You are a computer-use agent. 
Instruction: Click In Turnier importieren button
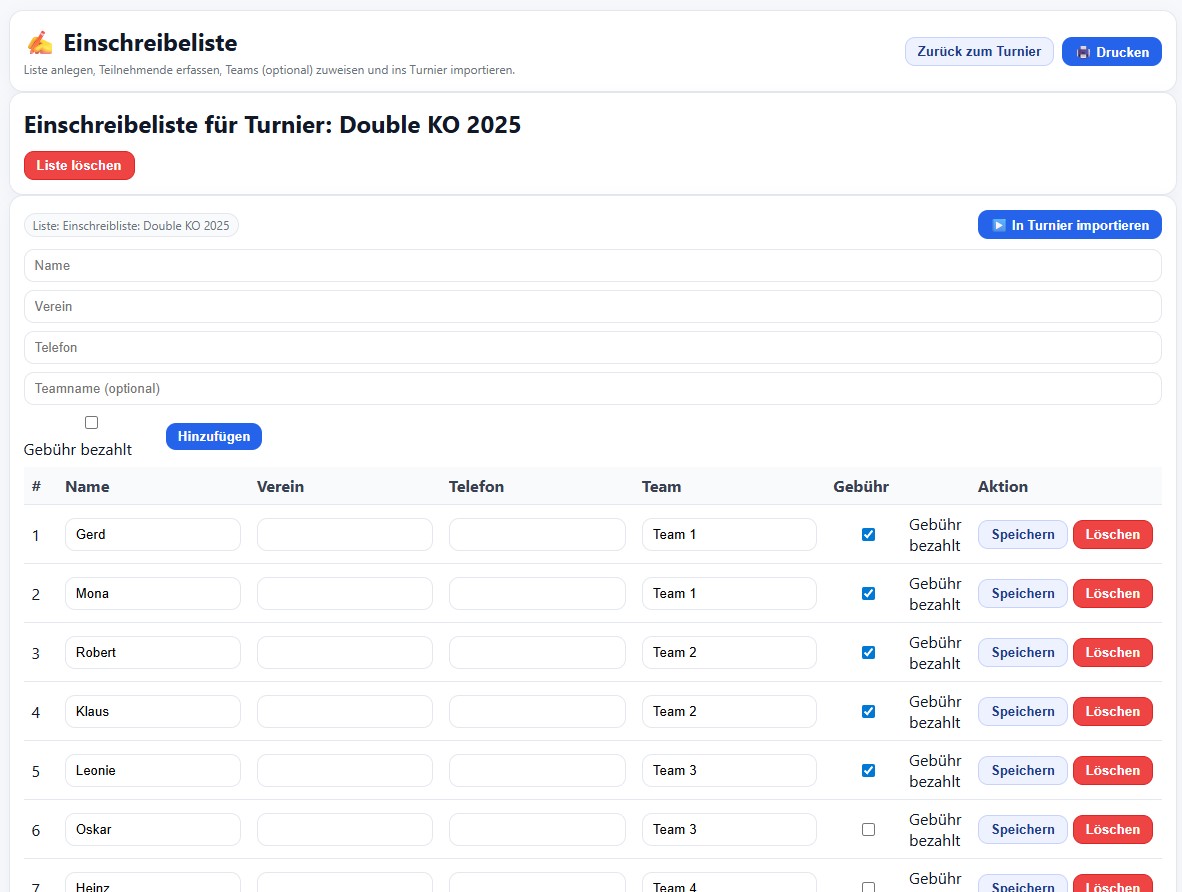tap(1069, 225)
